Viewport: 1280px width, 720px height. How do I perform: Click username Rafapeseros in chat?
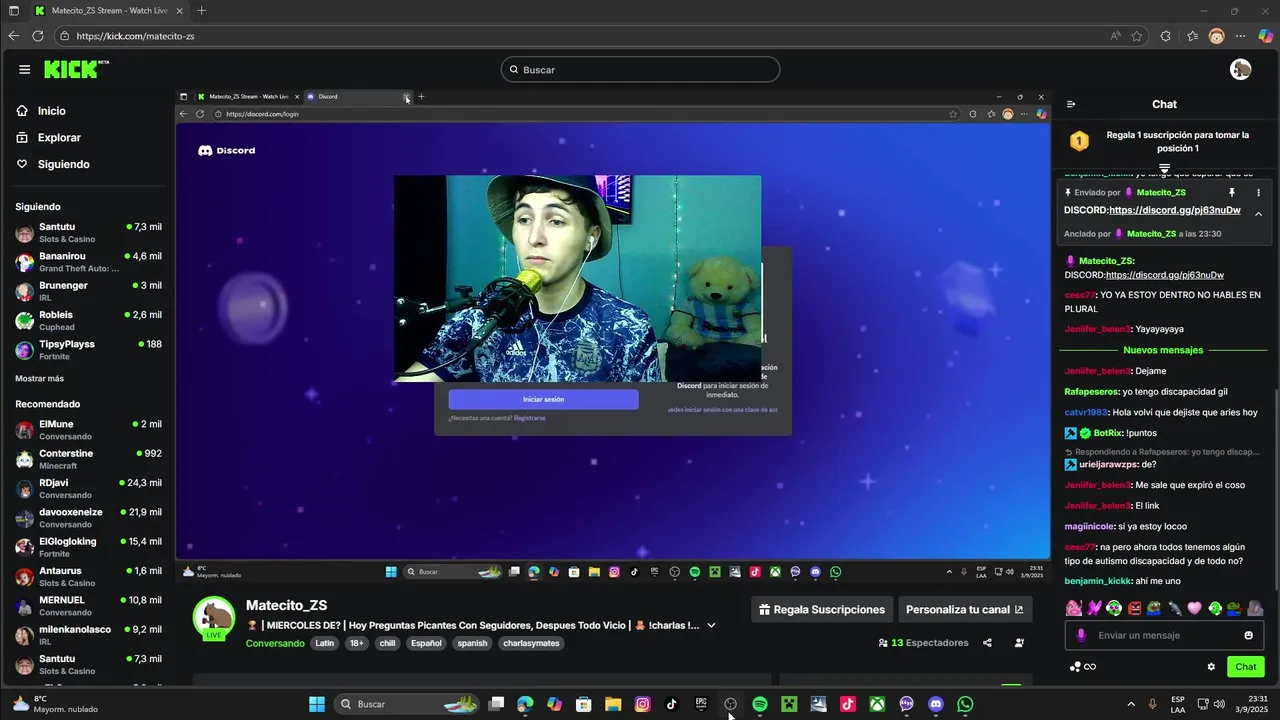pyautogui.click(x=1091, y=392)
